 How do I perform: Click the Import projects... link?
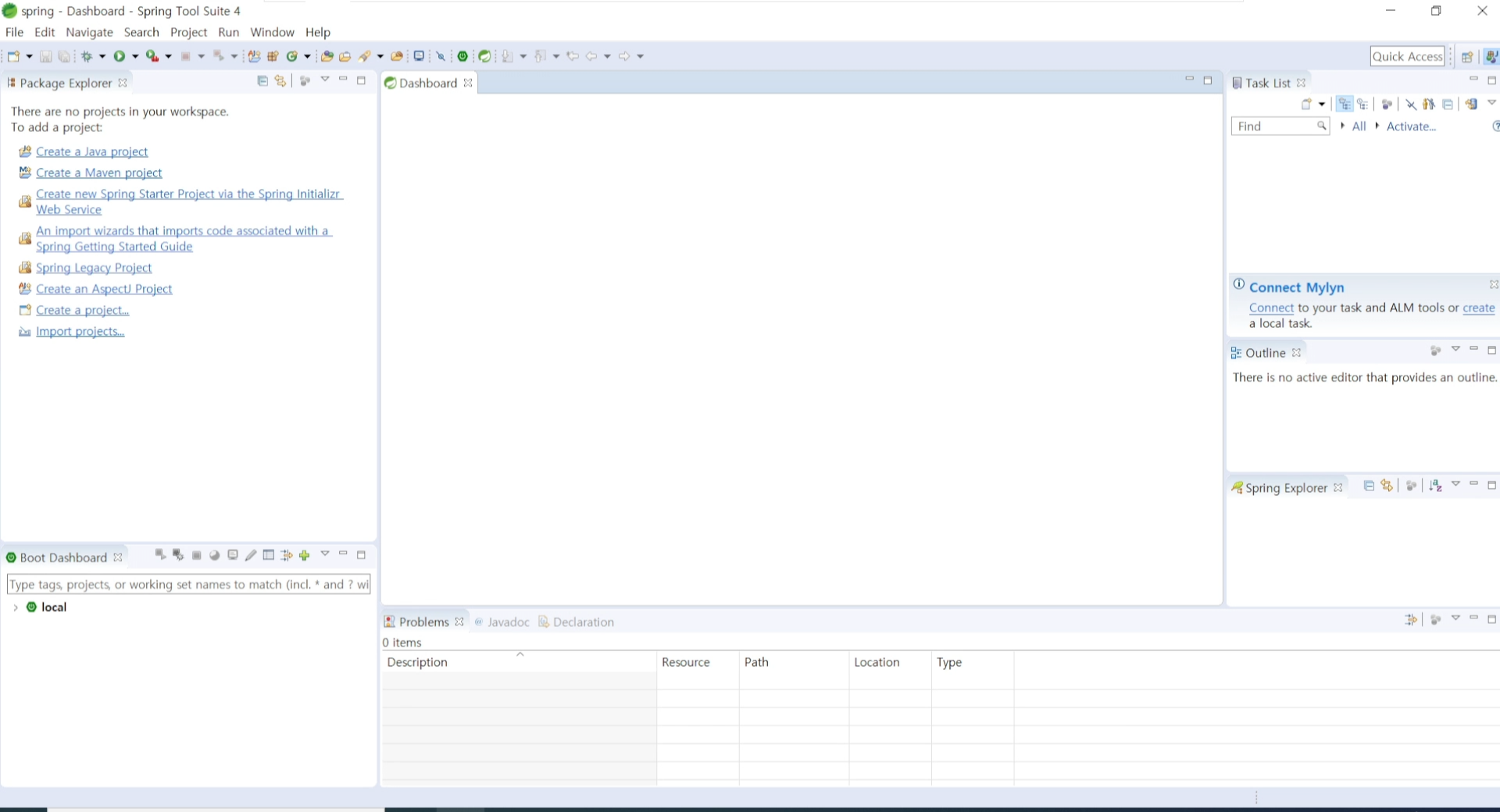click(x=80, y=331)
